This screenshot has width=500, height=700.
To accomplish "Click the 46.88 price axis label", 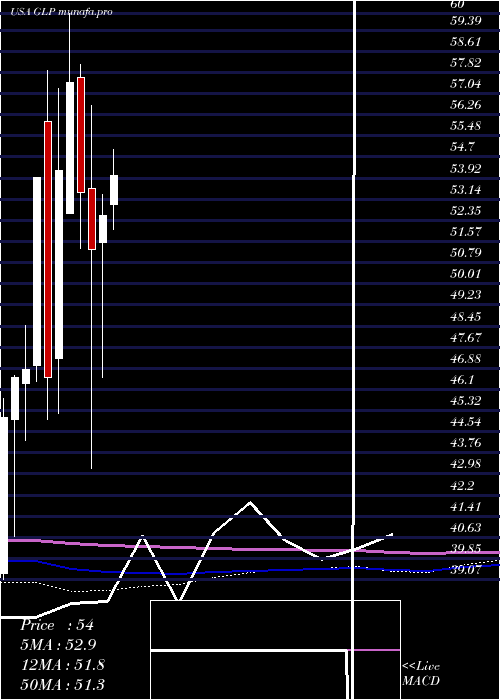I will click(x=466, y=358).
